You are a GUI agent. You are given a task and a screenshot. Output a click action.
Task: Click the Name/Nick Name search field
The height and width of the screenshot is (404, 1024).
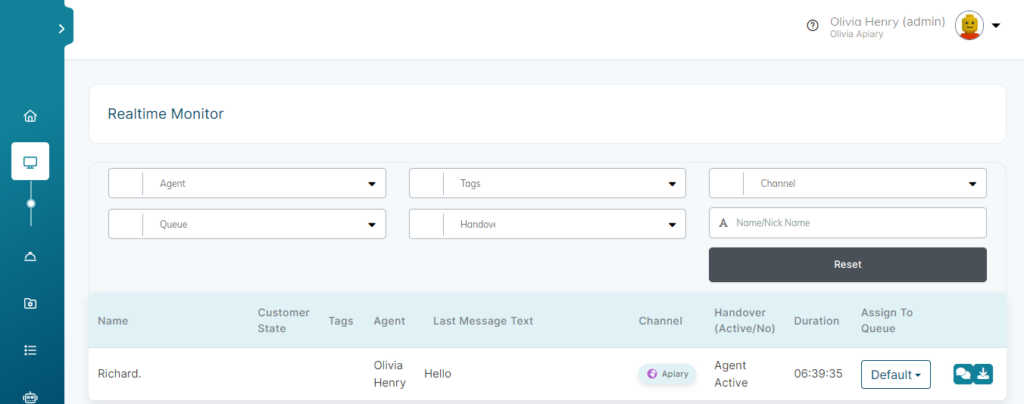[848, 223]
